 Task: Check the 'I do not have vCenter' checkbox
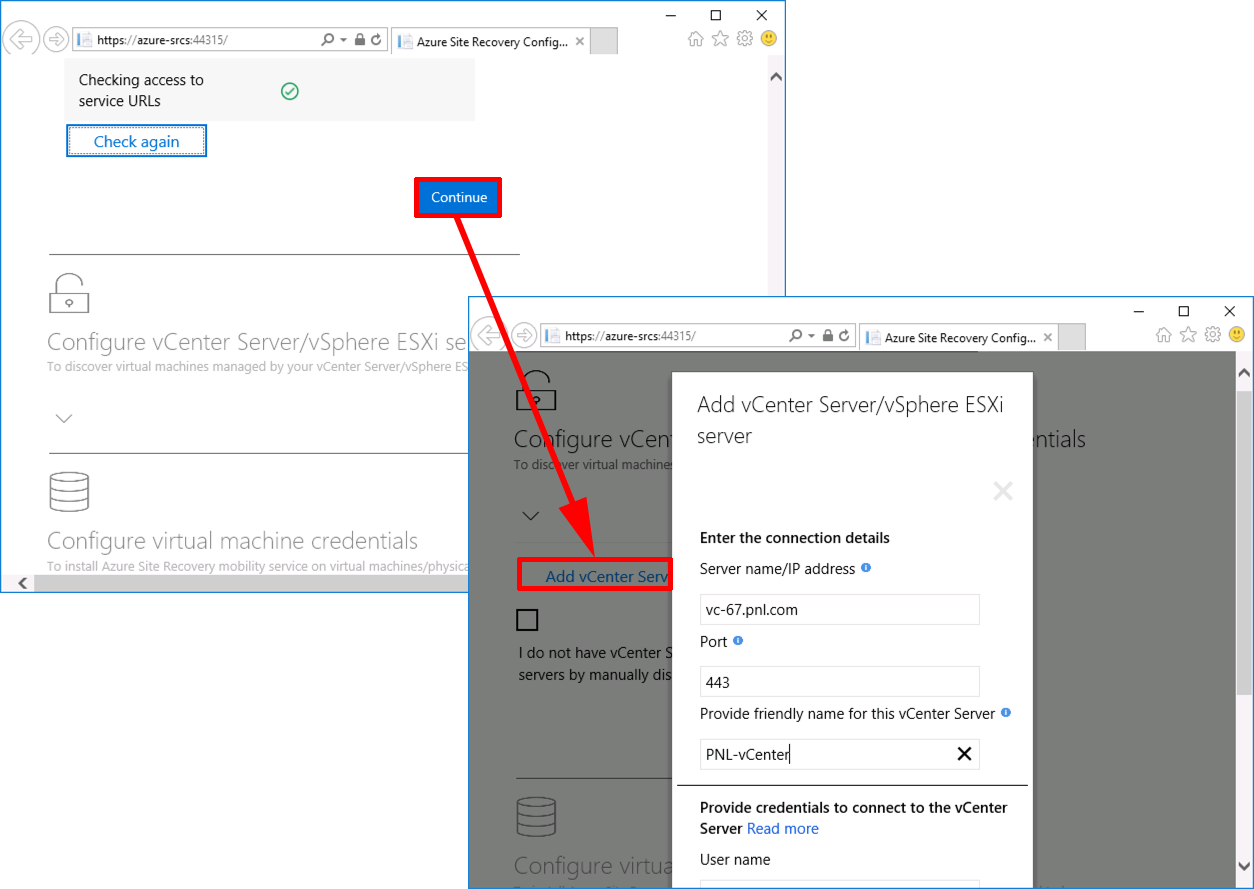point(527,620)
